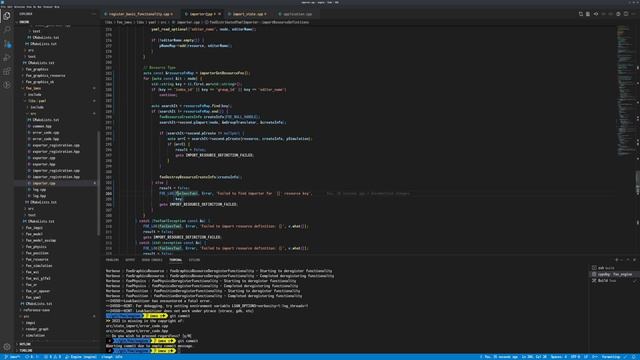Viewport: 640px width, 360px height.
Task: Change line endings via LF
Action: (586, 357)
